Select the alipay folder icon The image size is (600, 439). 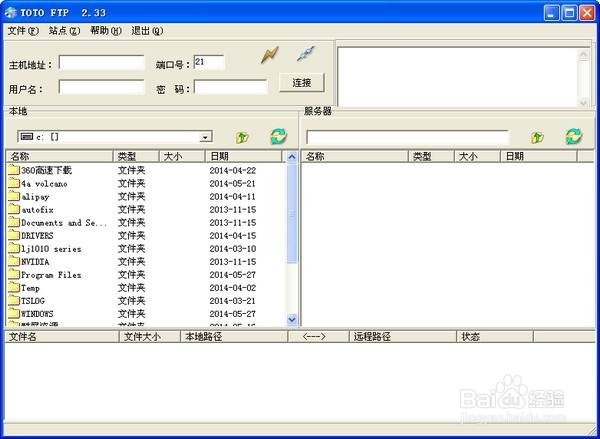[14, 196]
